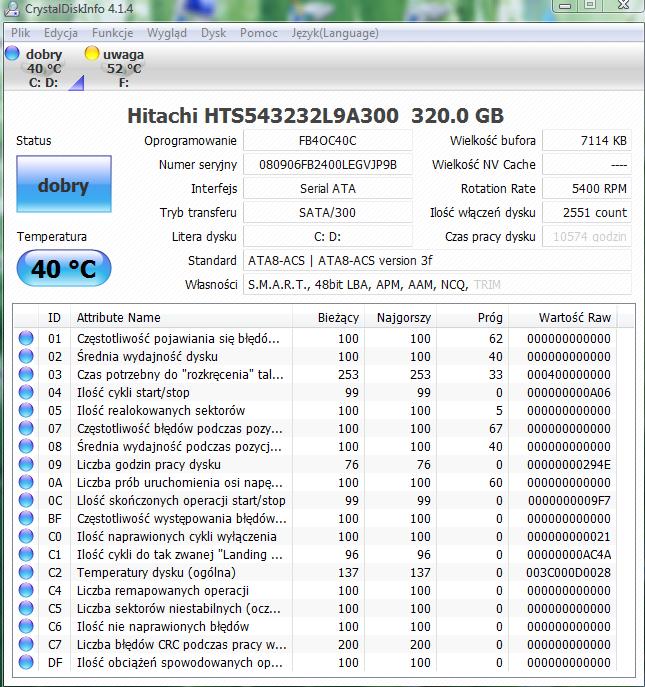The width and height of the screenshot is (645, 687).
Task: Click the blue status icon for disk C: D:
Action: tap(12, 53)
